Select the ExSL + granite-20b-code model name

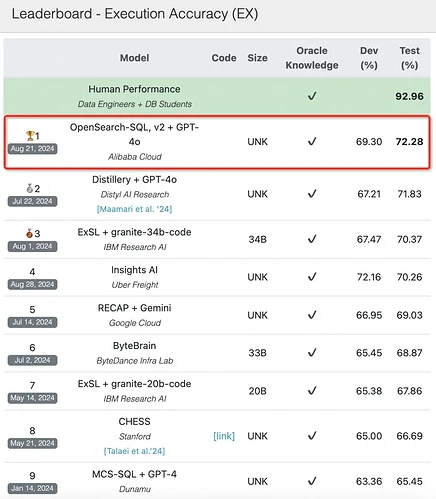[134, 384]
